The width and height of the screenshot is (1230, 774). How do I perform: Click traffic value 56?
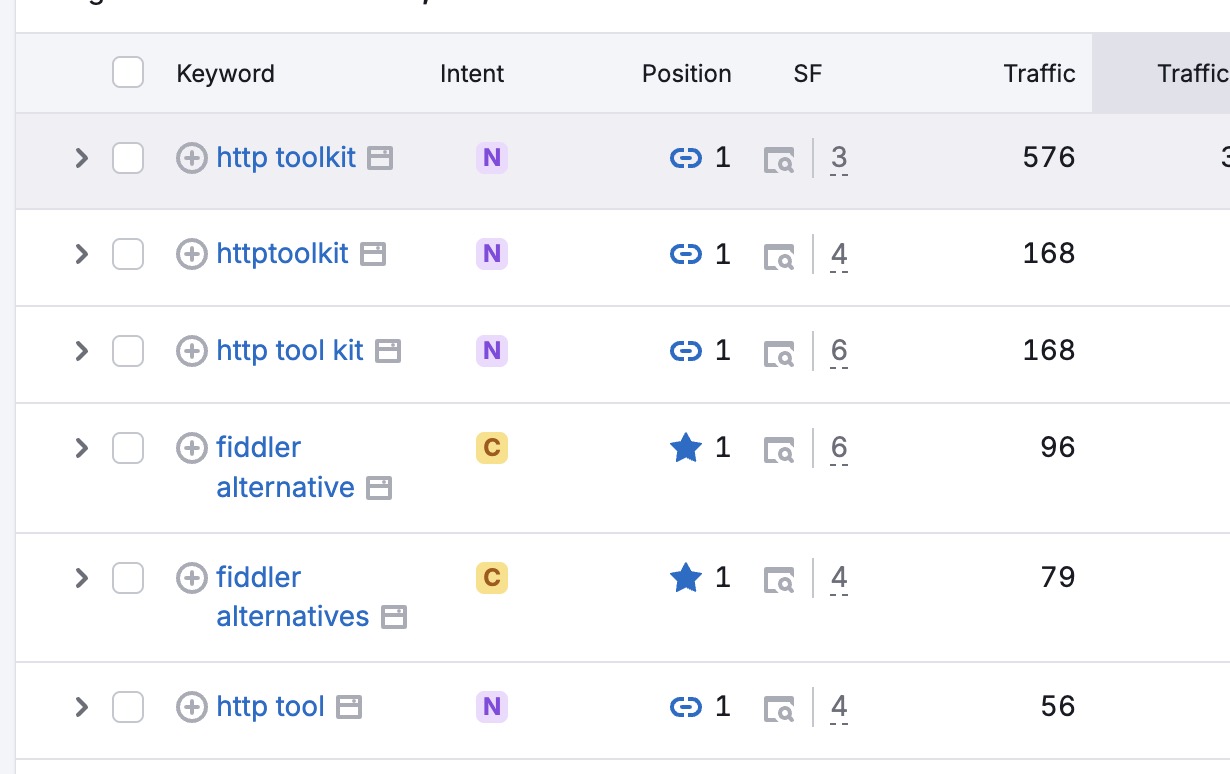click(x=1057, y=707)
